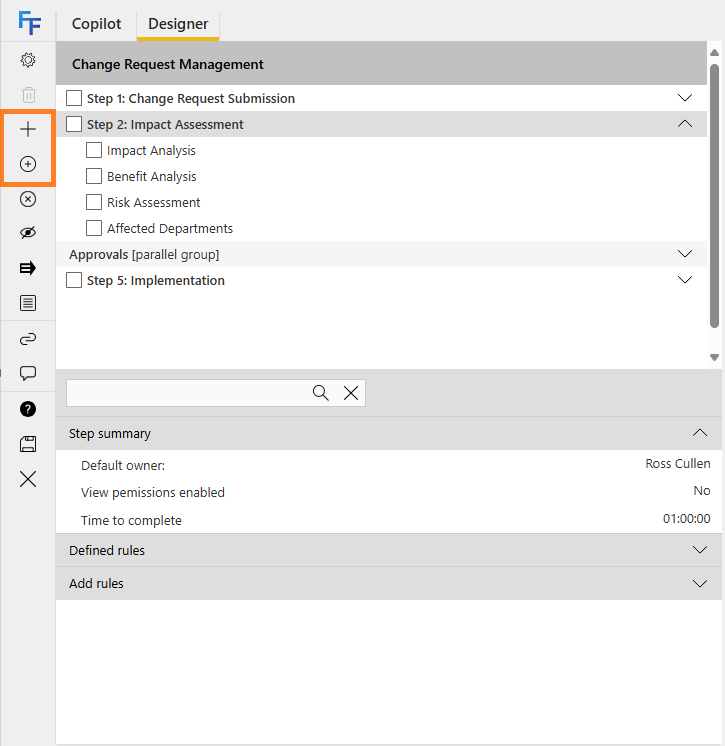Click the 01:00:00 time value
Image resolution: width=725 pixels, height=746 pixels.
(686, 519)
